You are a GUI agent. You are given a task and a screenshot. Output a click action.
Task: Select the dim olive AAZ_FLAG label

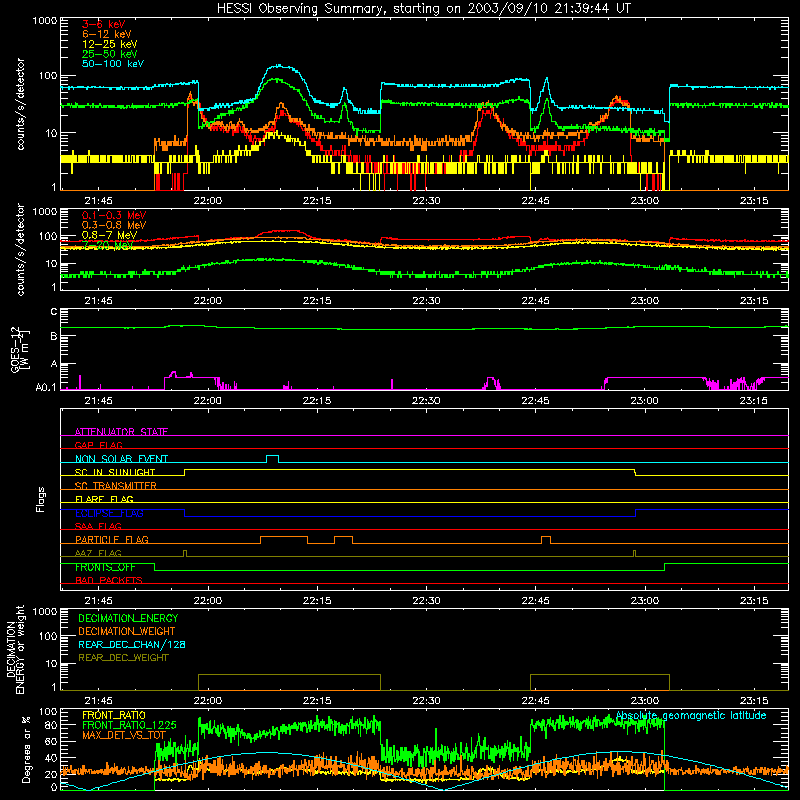click(x=98, y=553)
